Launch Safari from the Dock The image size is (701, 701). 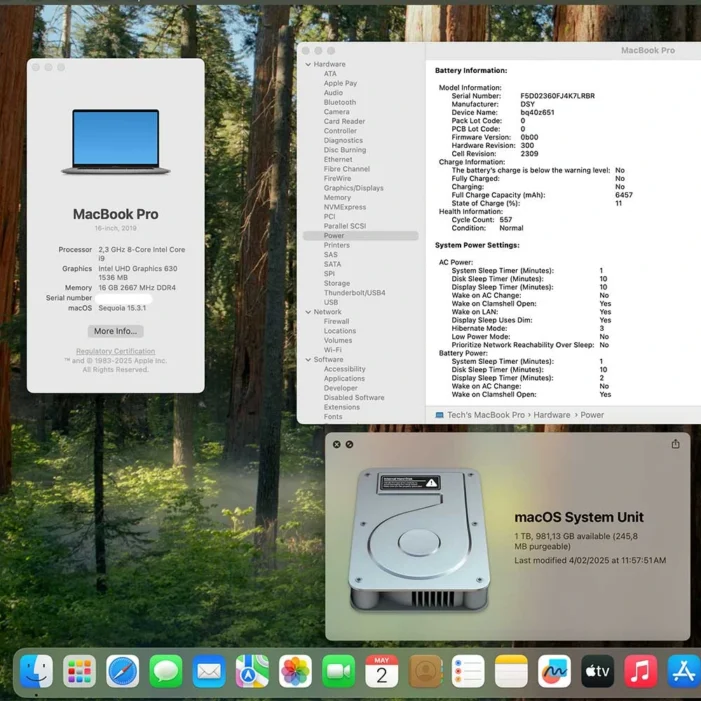coord(122,671)
